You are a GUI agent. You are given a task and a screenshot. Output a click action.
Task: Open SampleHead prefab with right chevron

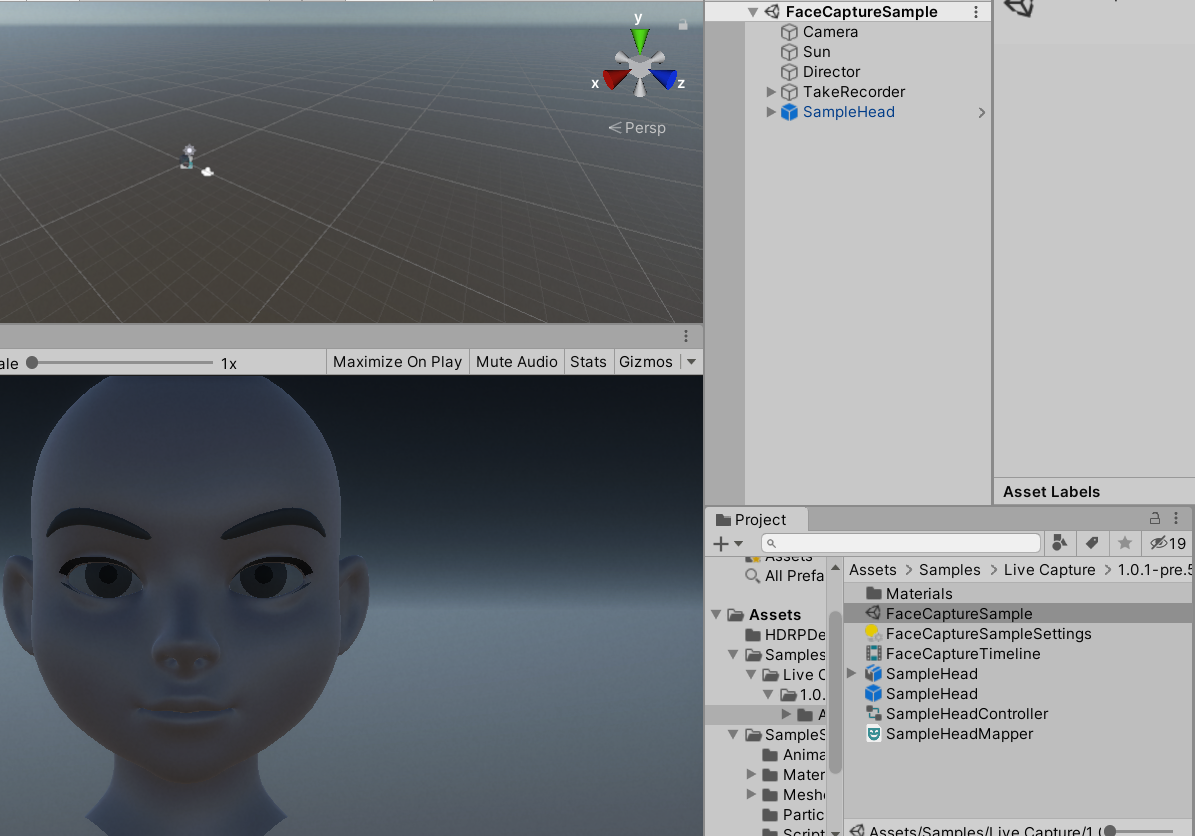982,112
